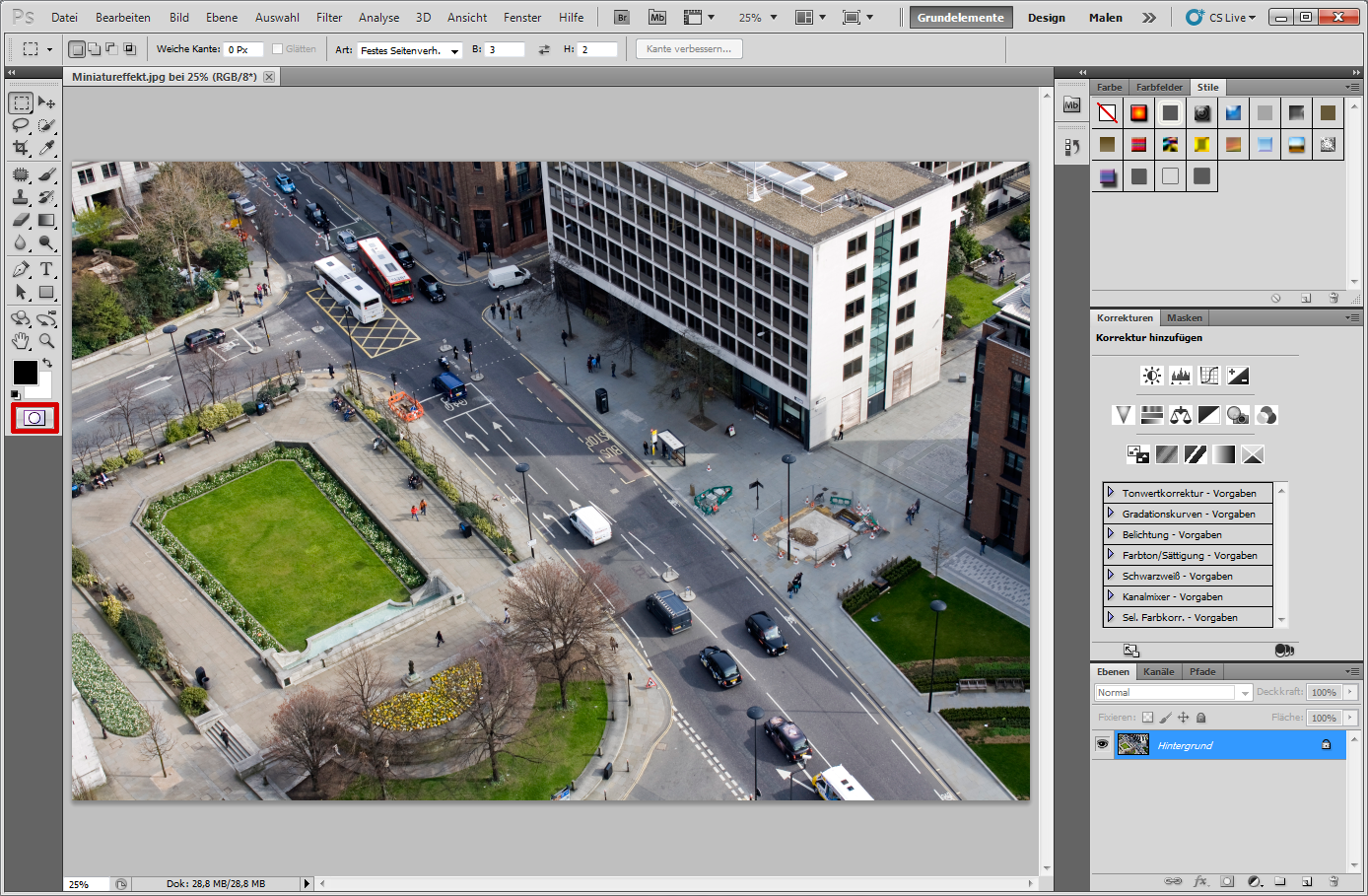Activate the Zoom magnifier tool
Screen dimensions: 1368x896
(x=46, y=341)
